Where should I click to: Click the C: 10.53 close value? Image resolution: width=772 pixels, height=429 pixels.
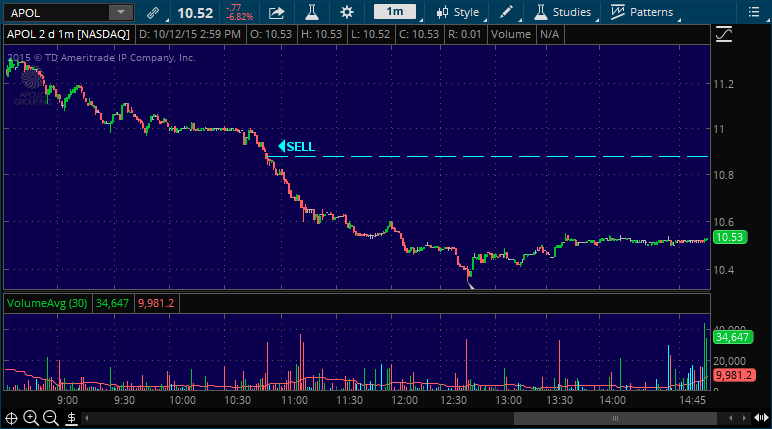[418, 34]
